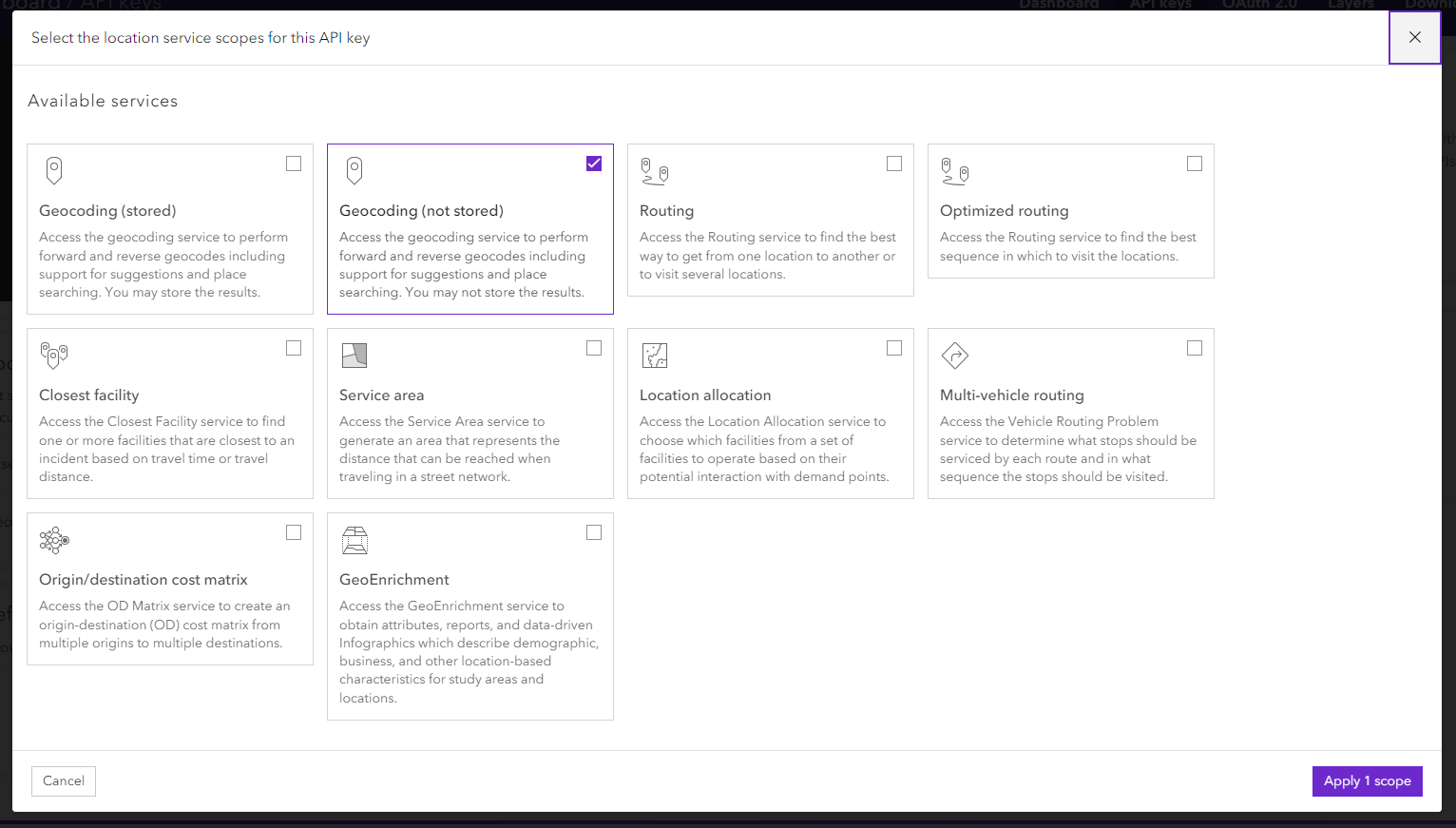The width and height of the screenshot is (1456, 828).
Task: Click the Geocoding (not stored) pin icon
Action: click(354, 171)
